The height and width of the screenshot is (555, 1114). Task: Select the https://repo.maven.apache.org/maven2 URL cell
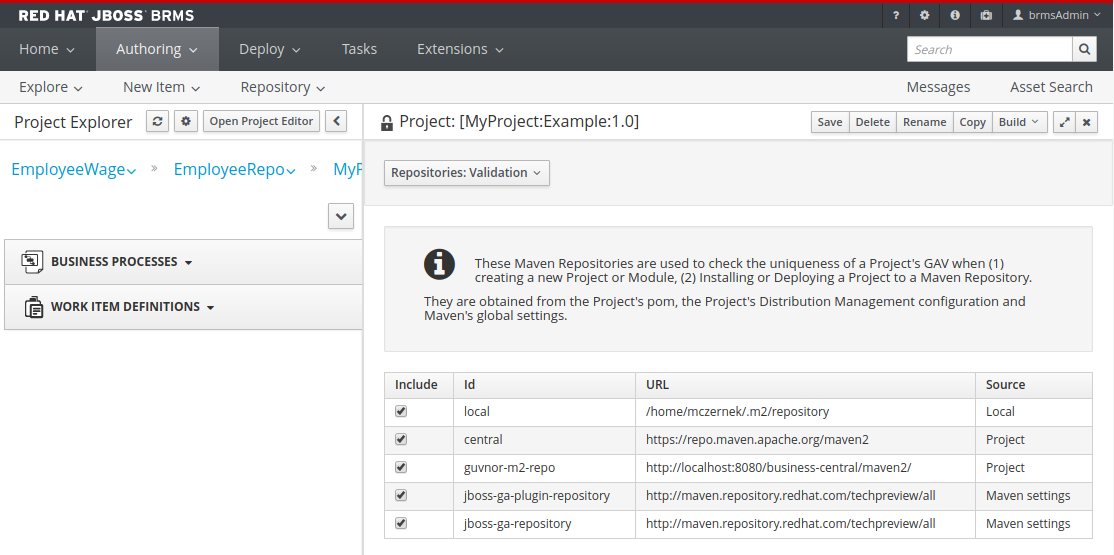point(805,440)
